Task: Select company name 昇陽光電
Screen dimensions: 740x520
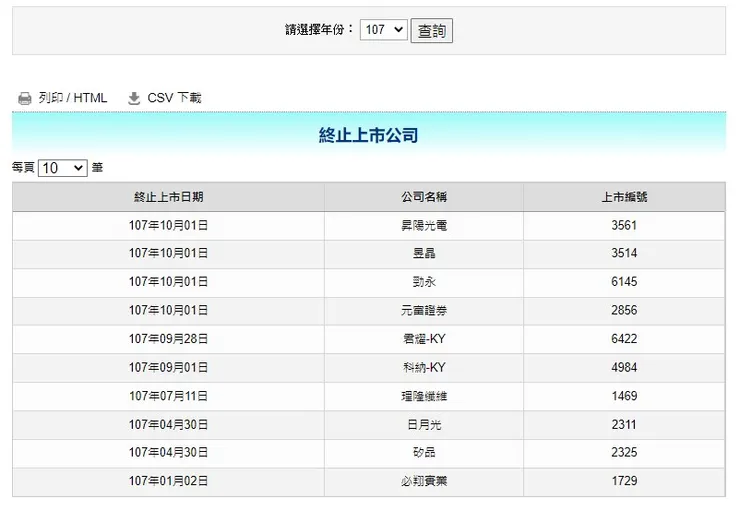Action: click(x=424, y=226)
